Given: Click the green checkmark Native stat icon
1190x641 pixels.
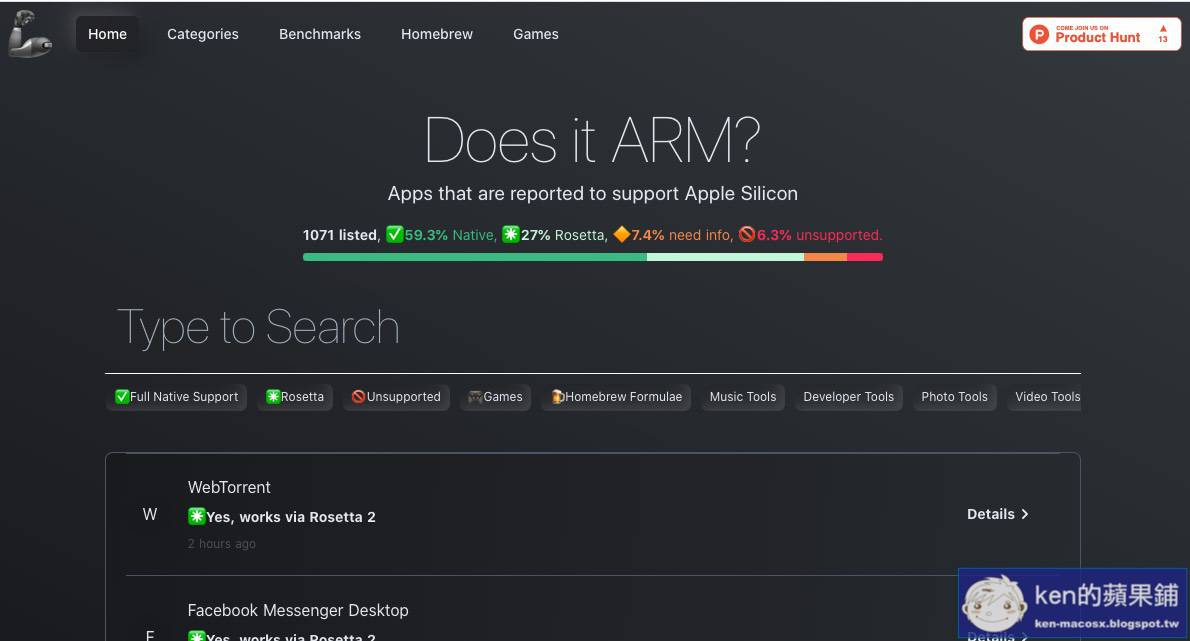Looking at the screenshot, I should point(394,234).
